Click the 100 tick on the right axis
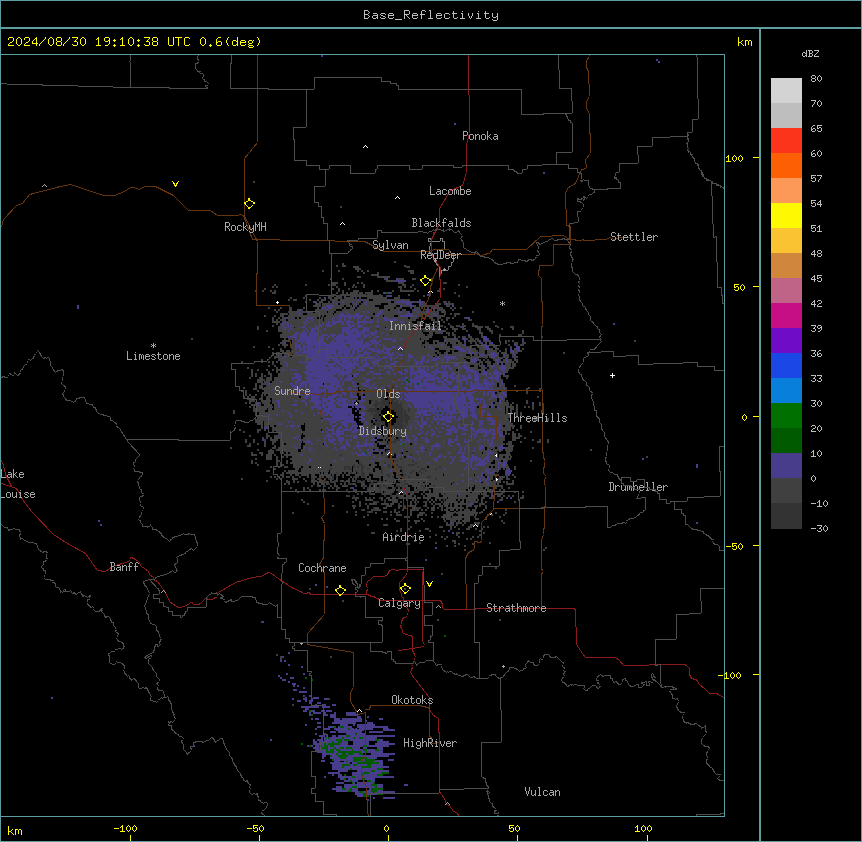Viewport: 862px width, 842px height. [734, 158]
